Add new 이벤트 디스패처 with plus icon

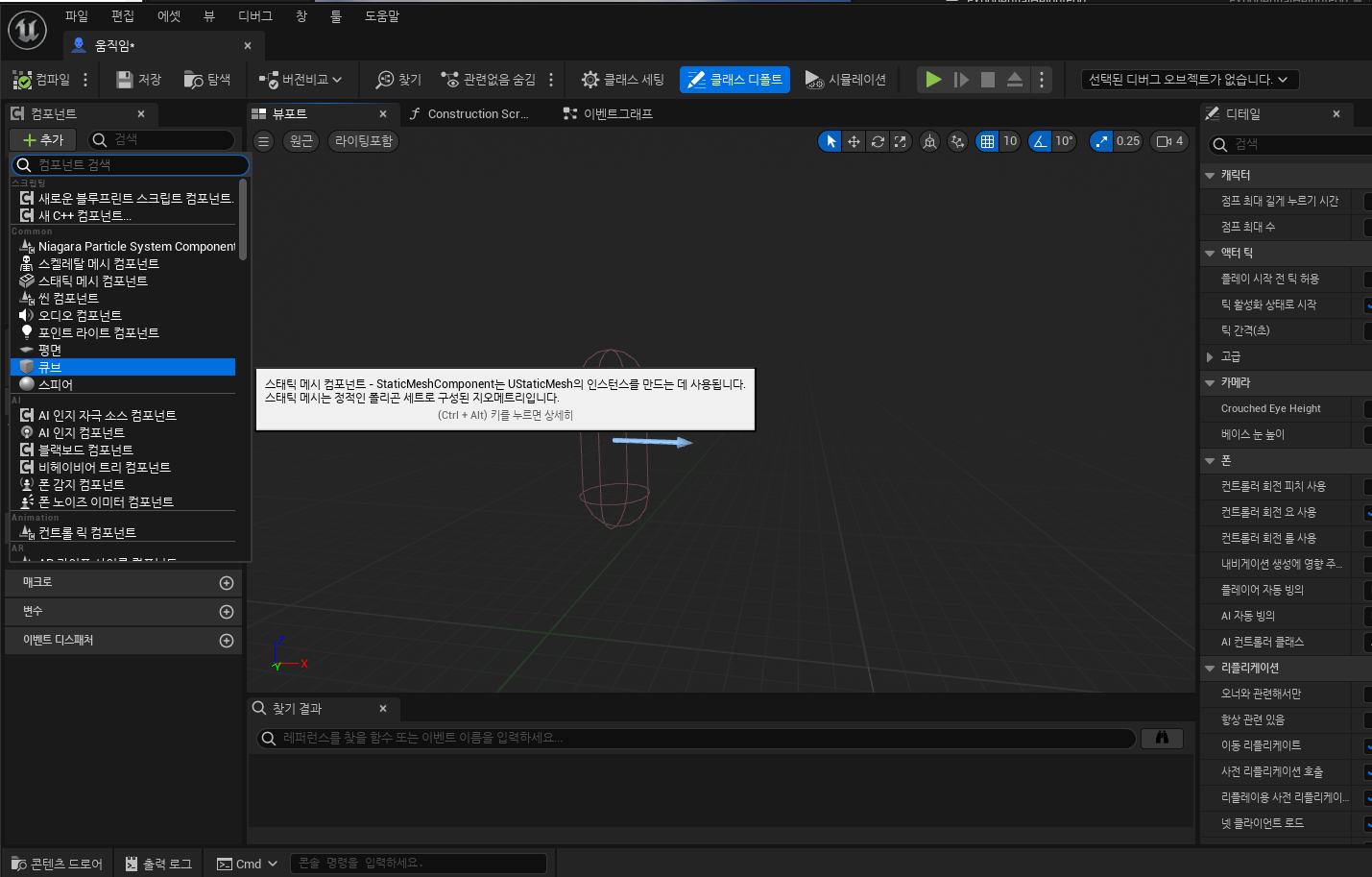[x=227, y=641]
